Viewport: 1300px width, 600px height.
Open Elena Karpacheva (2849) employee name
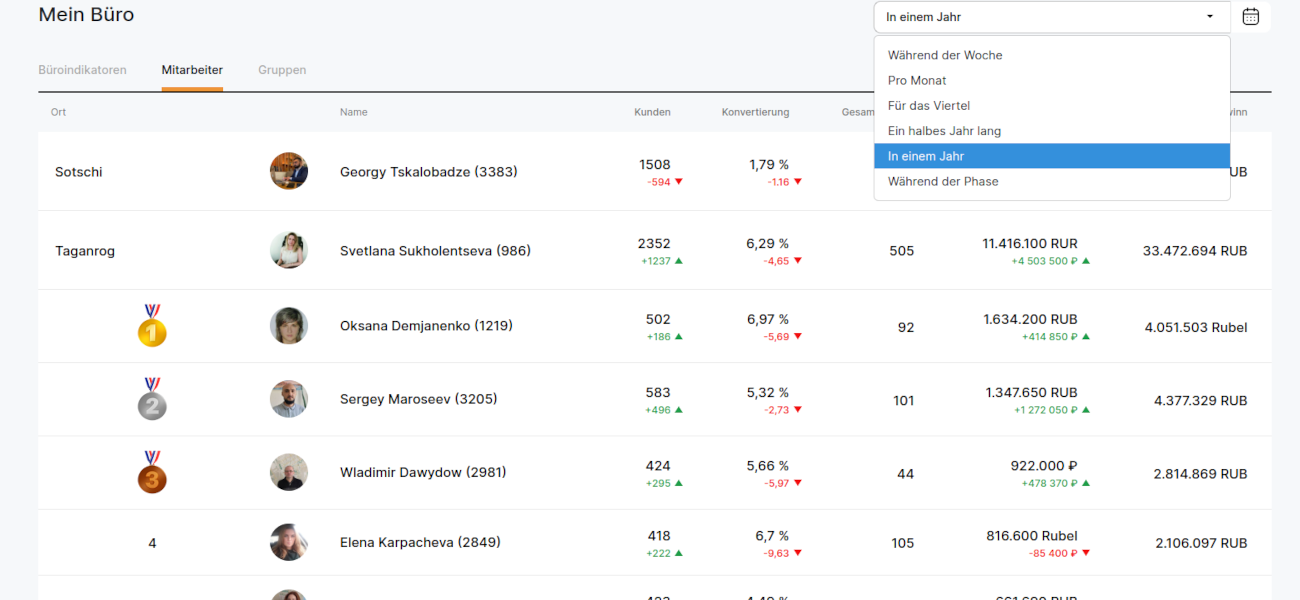tap(420, 543)
